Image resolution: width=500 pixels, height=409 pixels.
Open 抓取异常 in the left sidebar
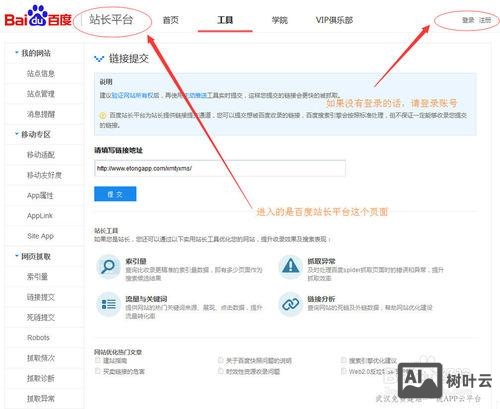[41, 399]
